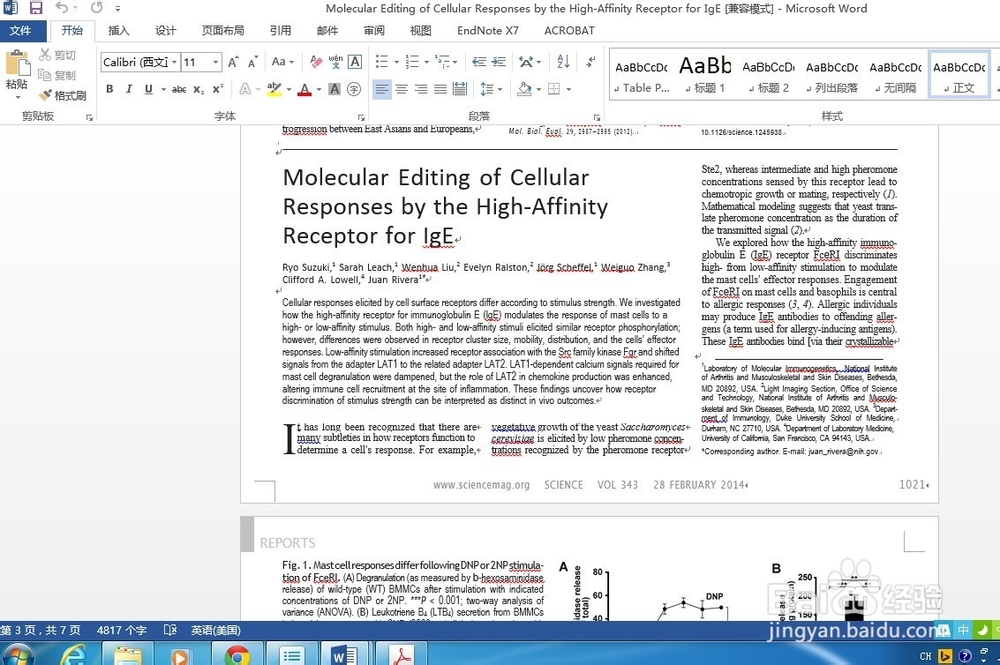Viewport: 1000px width, 665px height.
Task: Switch to the 引用 (References) ribbon tab
Action: [280, 31]
